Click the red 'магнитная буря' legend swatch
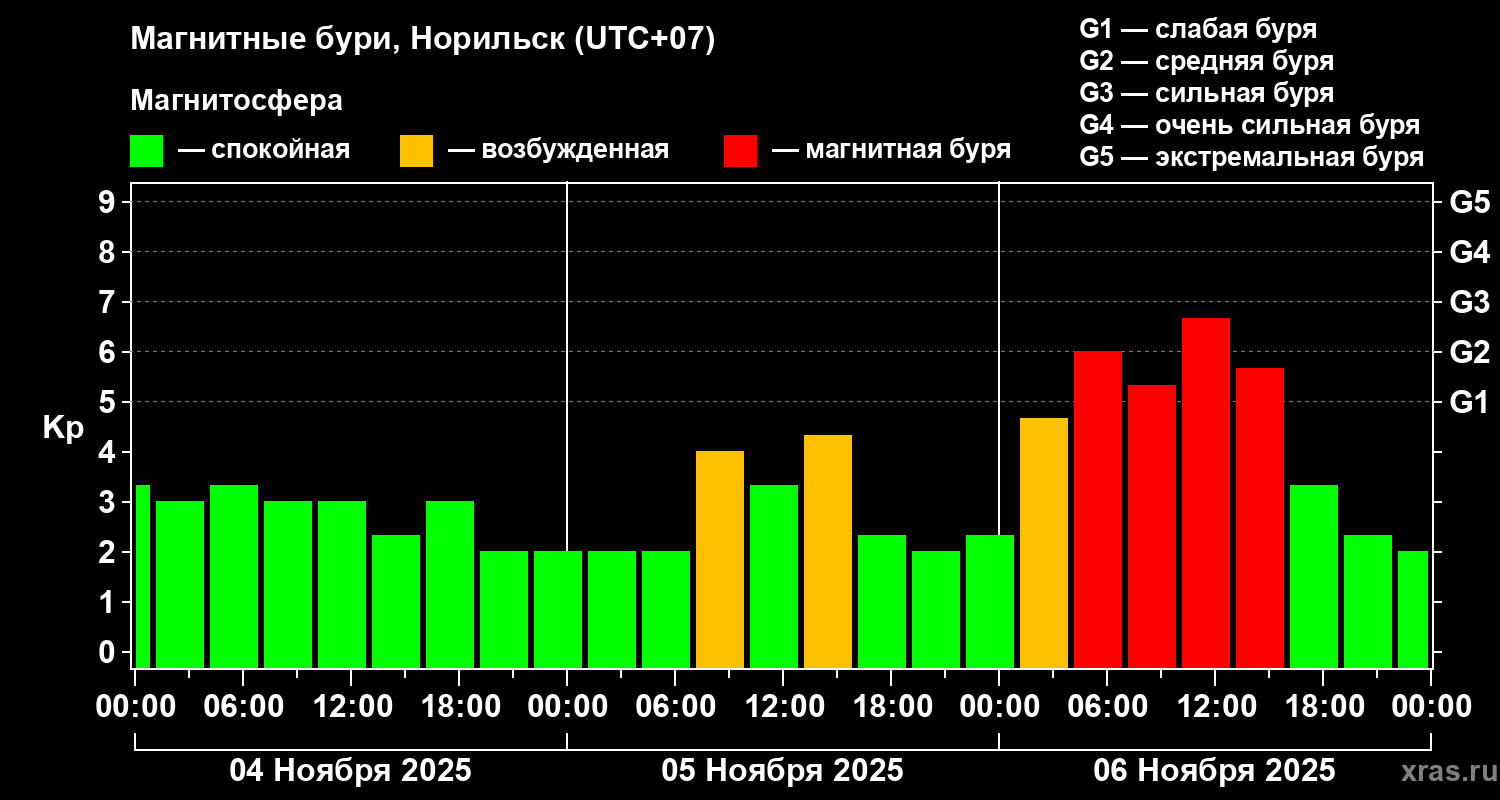The width and height of the screenshot is (1500, 800). pyautogui.click(x=741, y=151)
